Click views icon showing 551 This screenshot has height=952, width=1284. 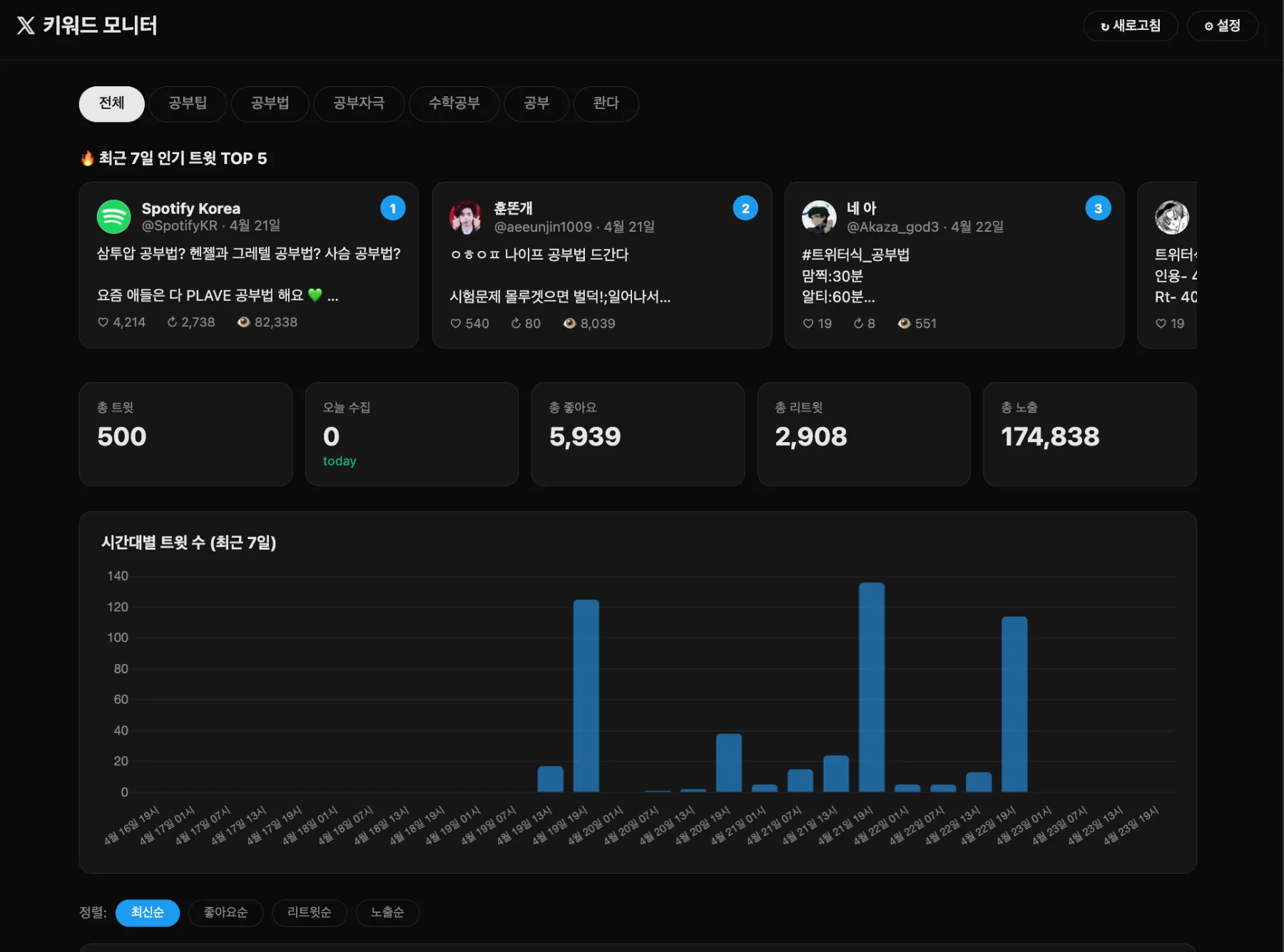904,324
